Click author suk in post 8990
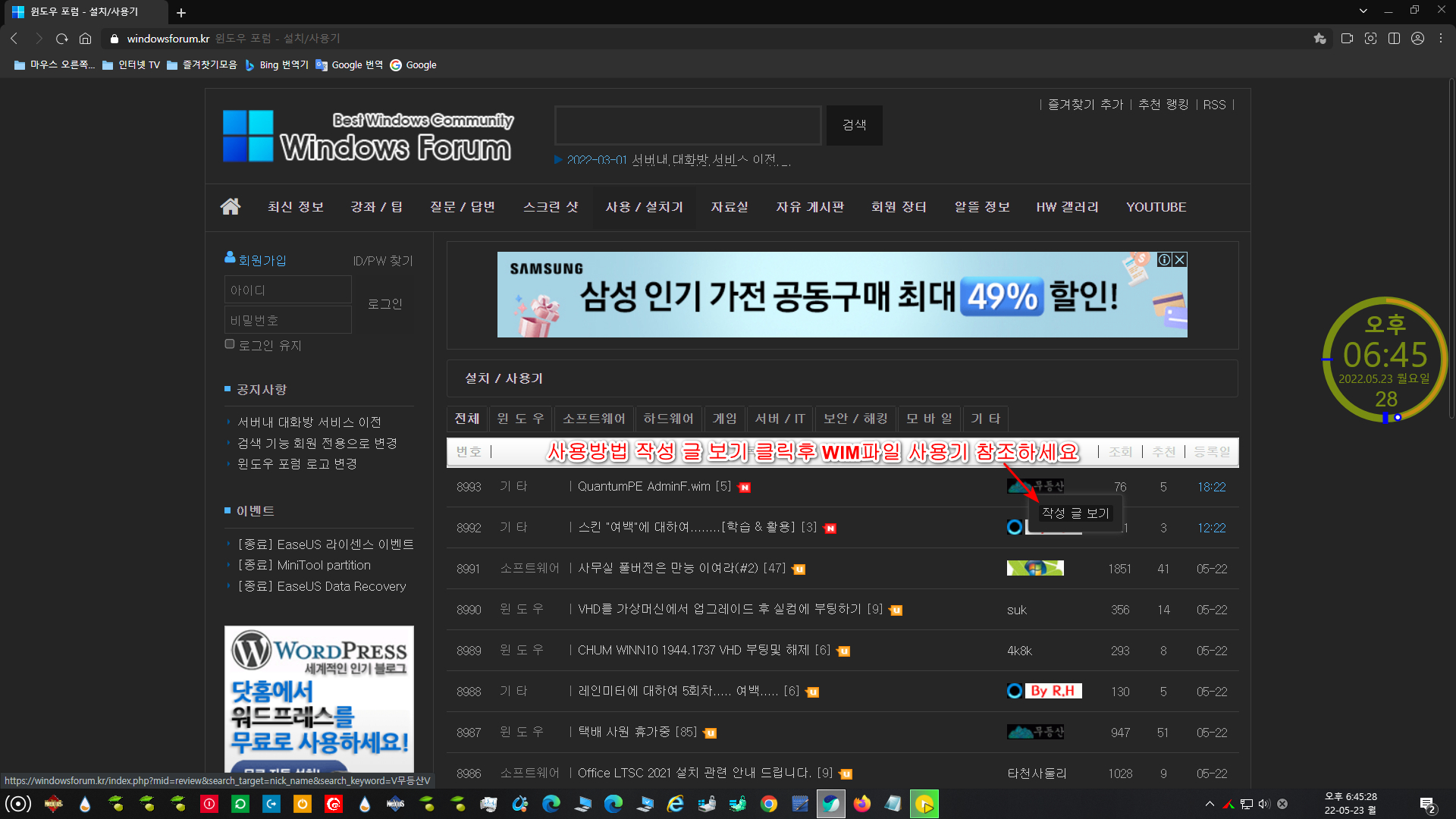This screenshot has width=1456, height=819. [x=1017, y=610]
